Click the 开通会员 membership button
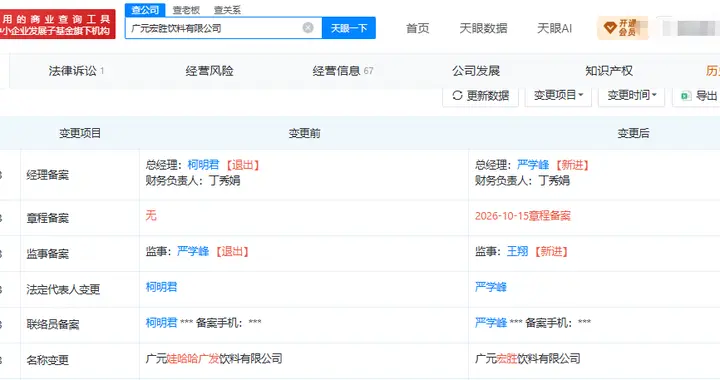This screenshot has height=380, width=720. pos(623,28)
